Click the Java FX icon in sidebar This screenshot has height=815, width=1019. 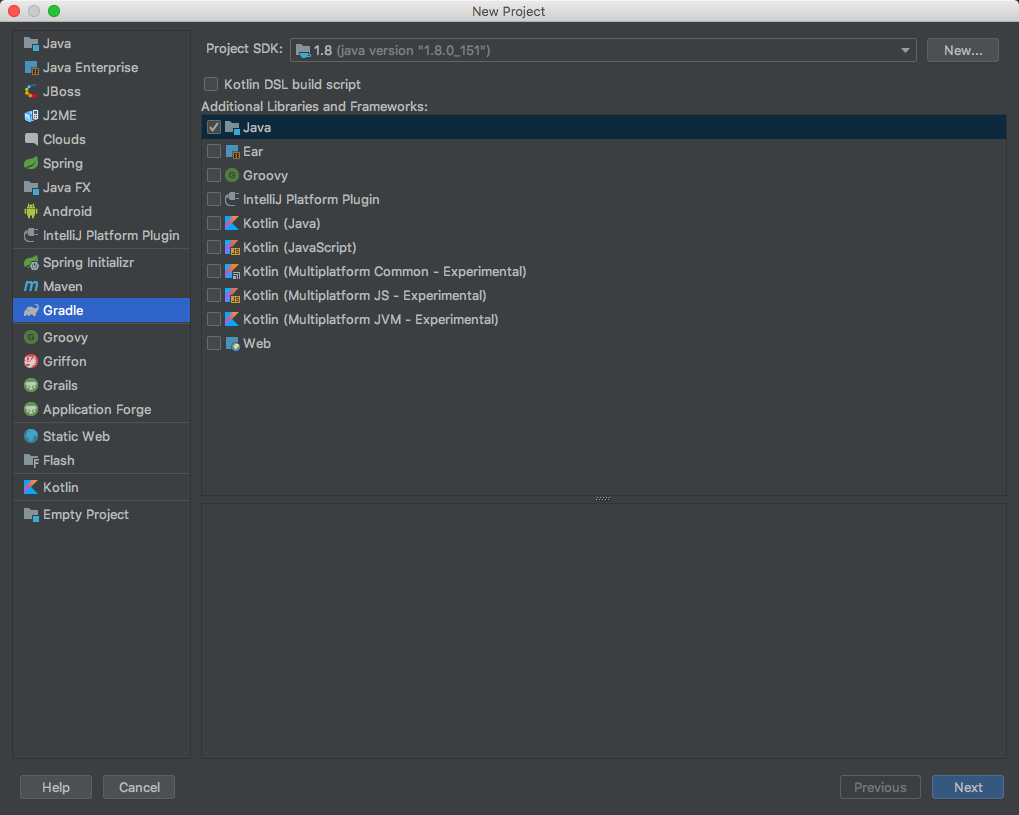point(31,187)
